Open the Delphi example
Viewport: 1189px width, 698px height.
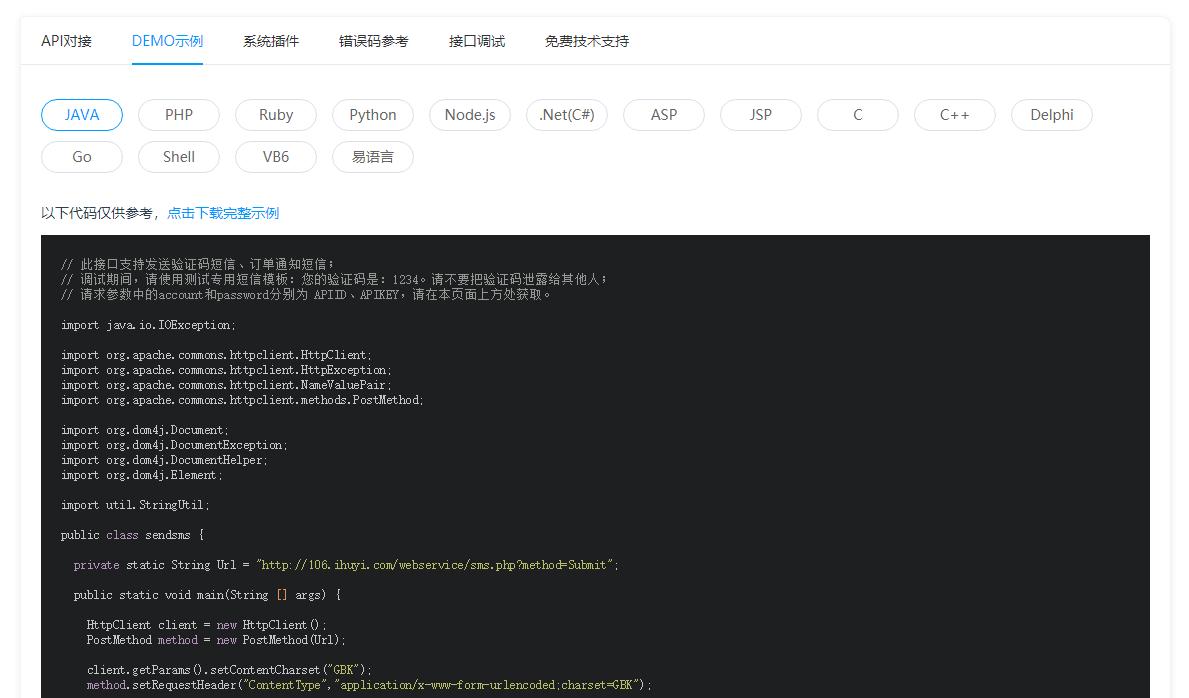point(1051,114)
